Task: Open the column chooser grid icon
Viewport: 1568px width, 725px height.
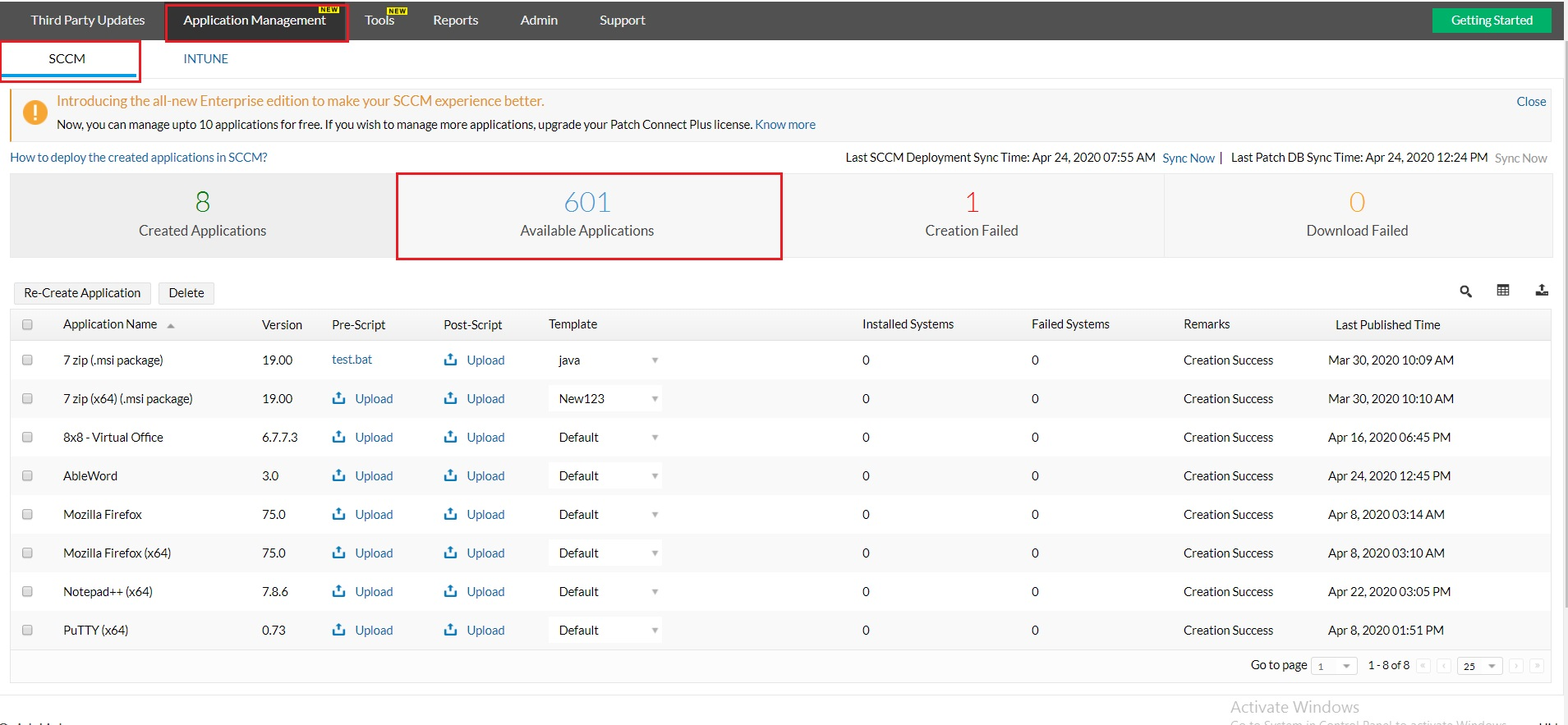Action: pyautogui.click(x=1503, y=290)
